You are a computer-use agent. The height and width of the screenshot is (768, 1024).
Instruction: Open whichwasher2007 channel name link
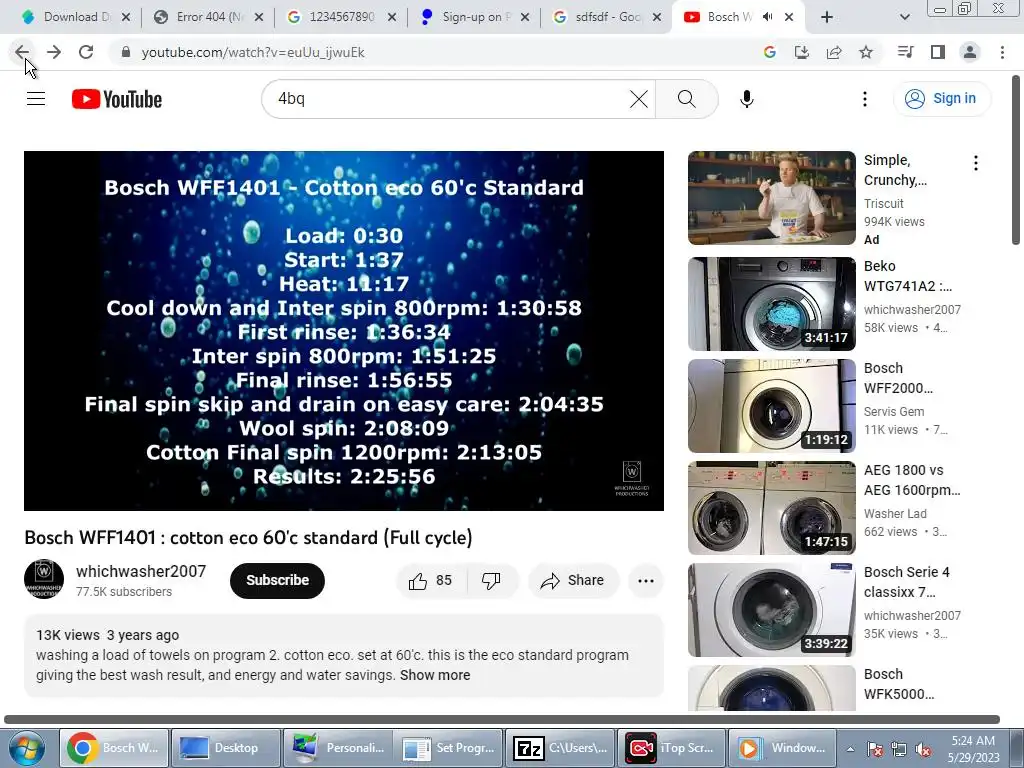click(x=141, y=571)
